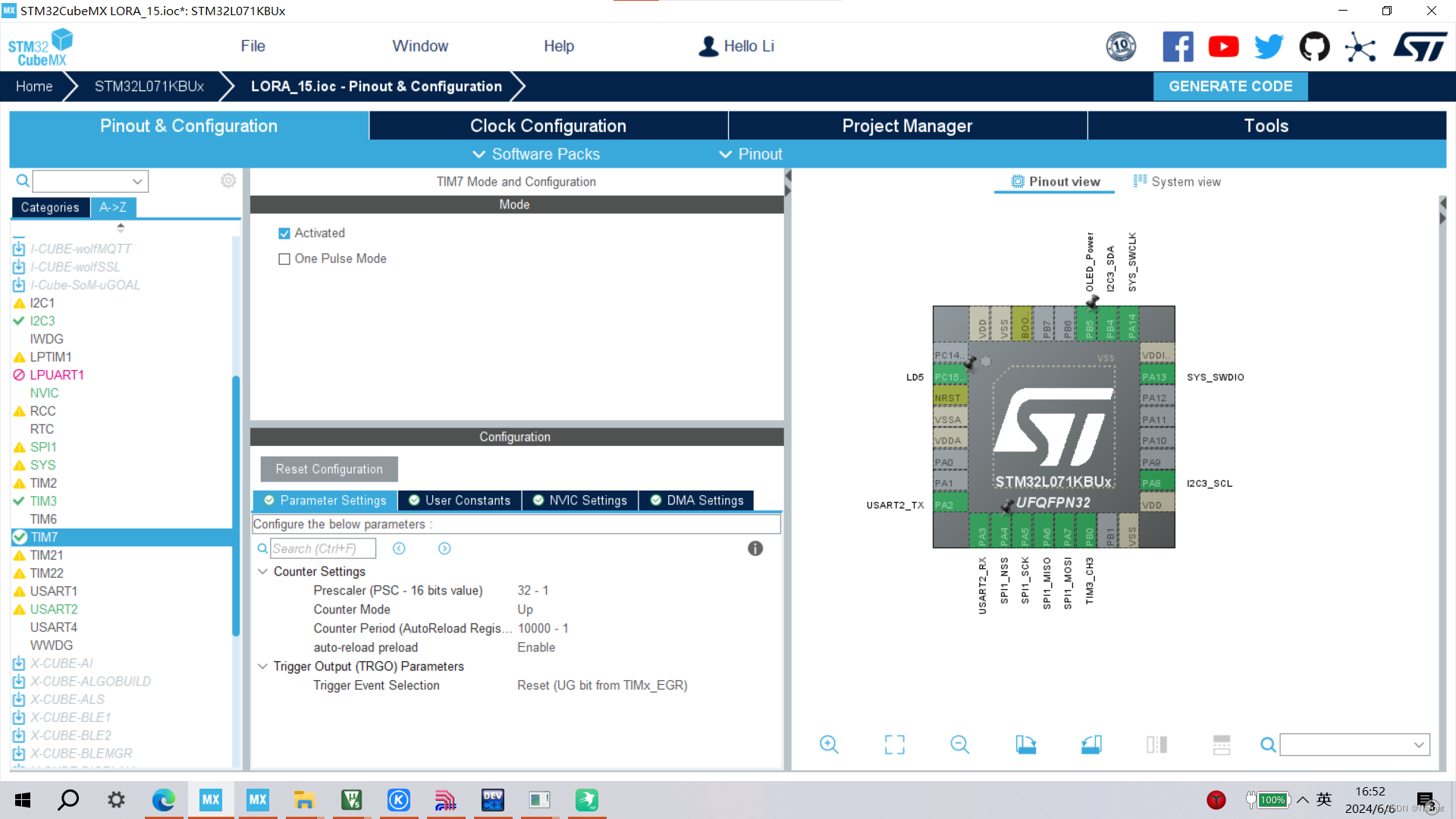Click the pinout list/table icon
This screenshot has height=819, width=1456.
[1222, 745]
